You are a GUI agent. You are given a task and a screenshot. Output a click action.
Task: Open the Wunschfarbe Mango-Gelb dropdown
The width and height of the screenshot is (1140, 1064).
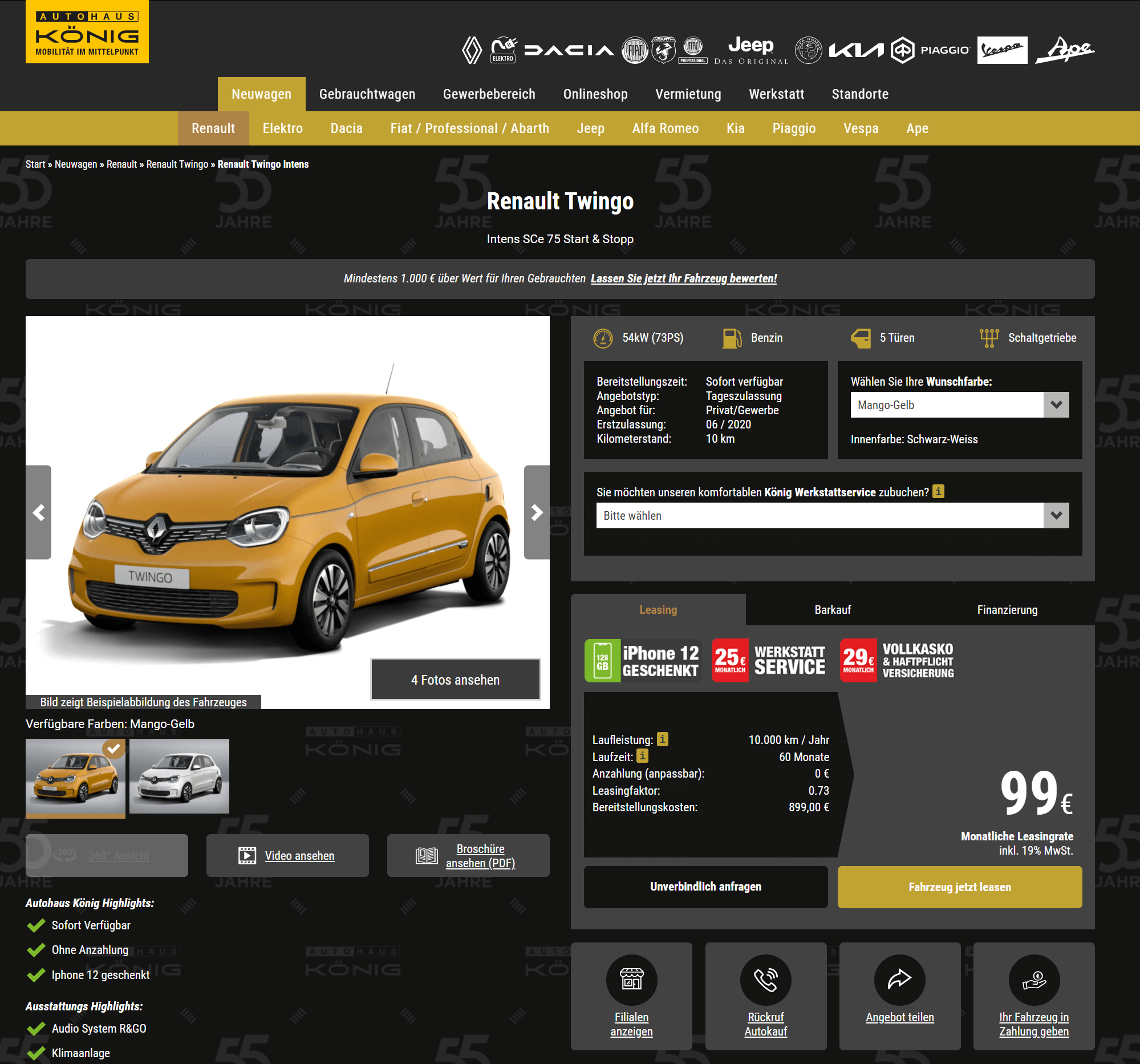click(x=960, y=405)
